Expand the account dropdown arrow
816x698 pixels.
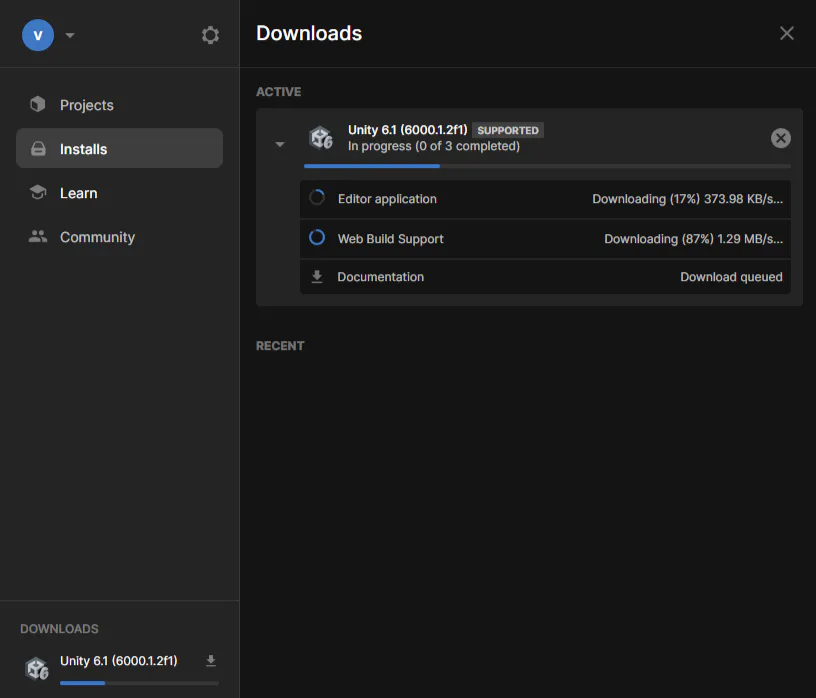70,35
